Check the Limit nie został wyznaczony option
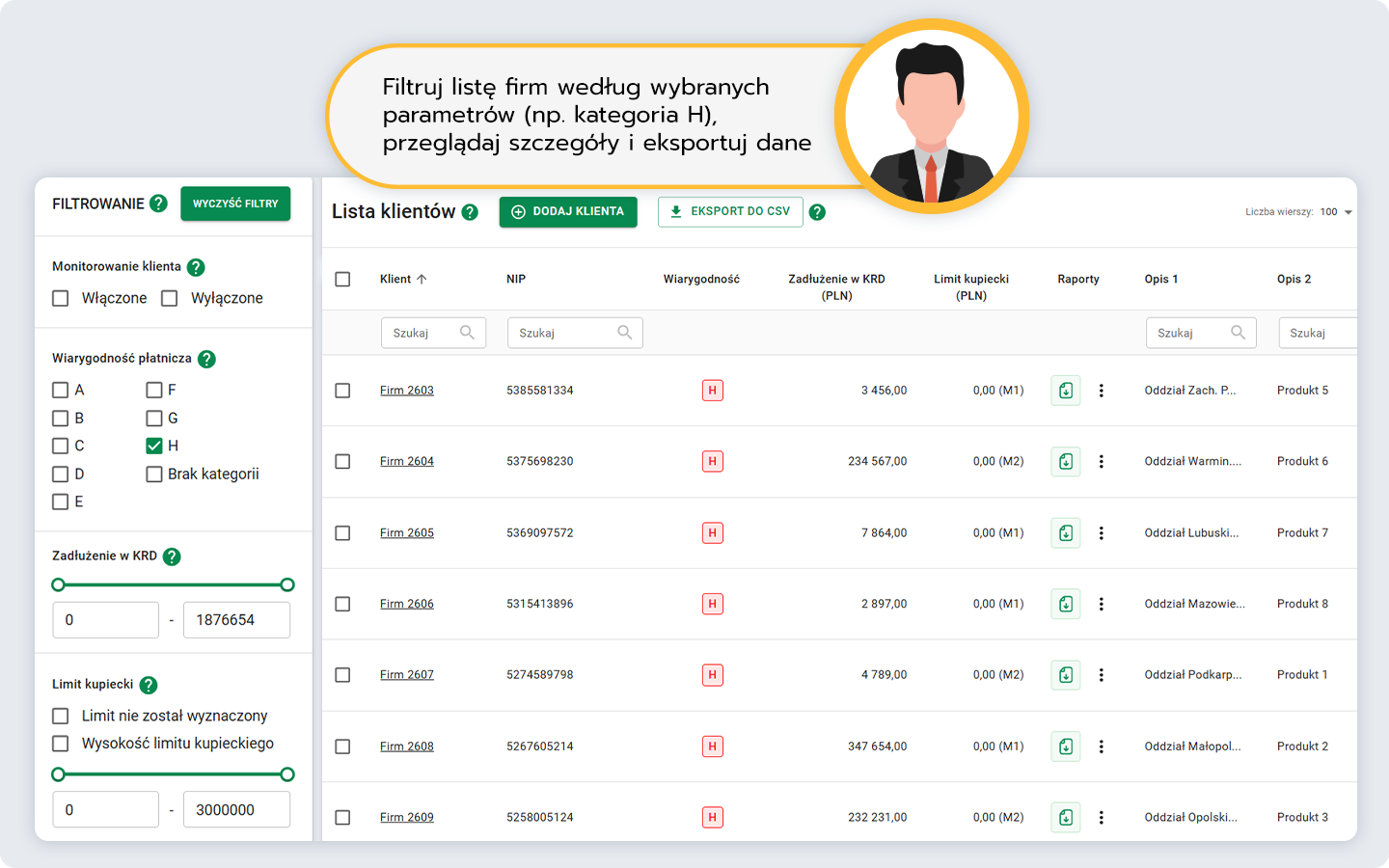 tap(61, 716)
